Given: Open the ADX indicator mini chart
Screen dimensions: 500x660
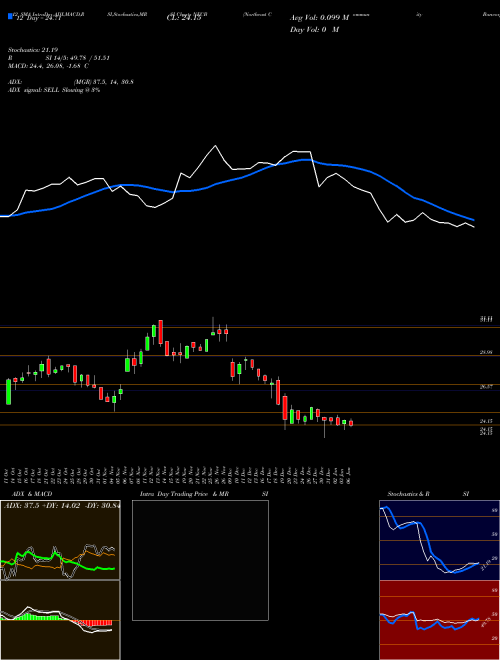Looking at the screenshot, I should 60,540.
